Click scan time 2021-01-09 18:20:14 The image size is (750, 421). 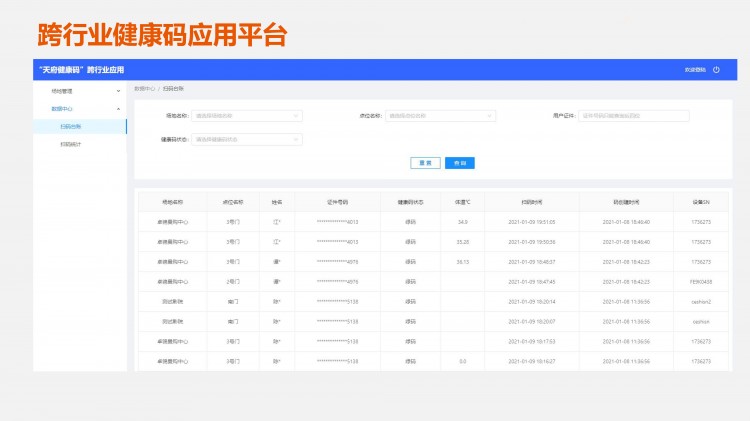[x=532, y=302]
